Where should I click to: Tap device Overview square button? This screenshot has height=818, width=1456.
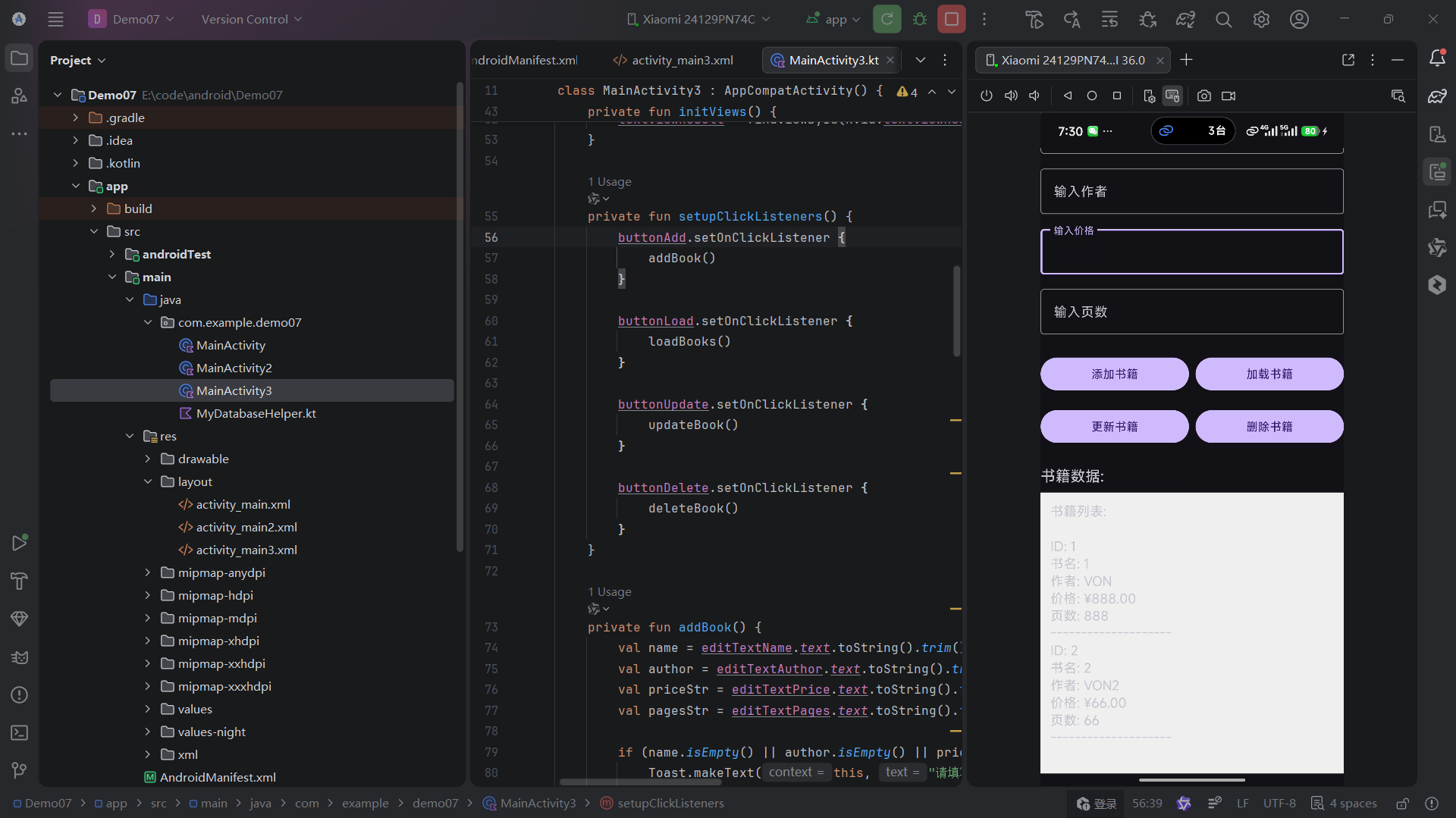click(x=1116, y=96)
